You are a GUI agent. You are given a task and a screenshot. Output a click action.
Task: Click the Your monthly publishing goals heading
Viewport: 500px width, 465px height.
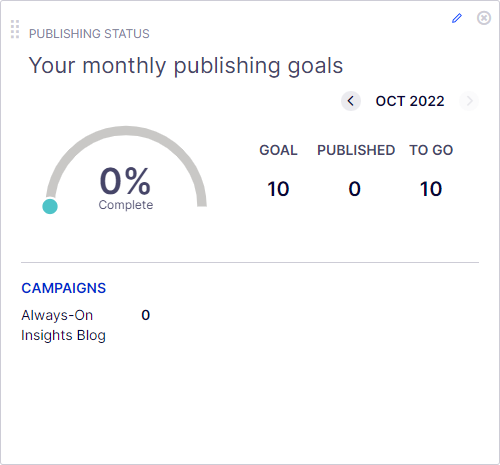[186, 66]
